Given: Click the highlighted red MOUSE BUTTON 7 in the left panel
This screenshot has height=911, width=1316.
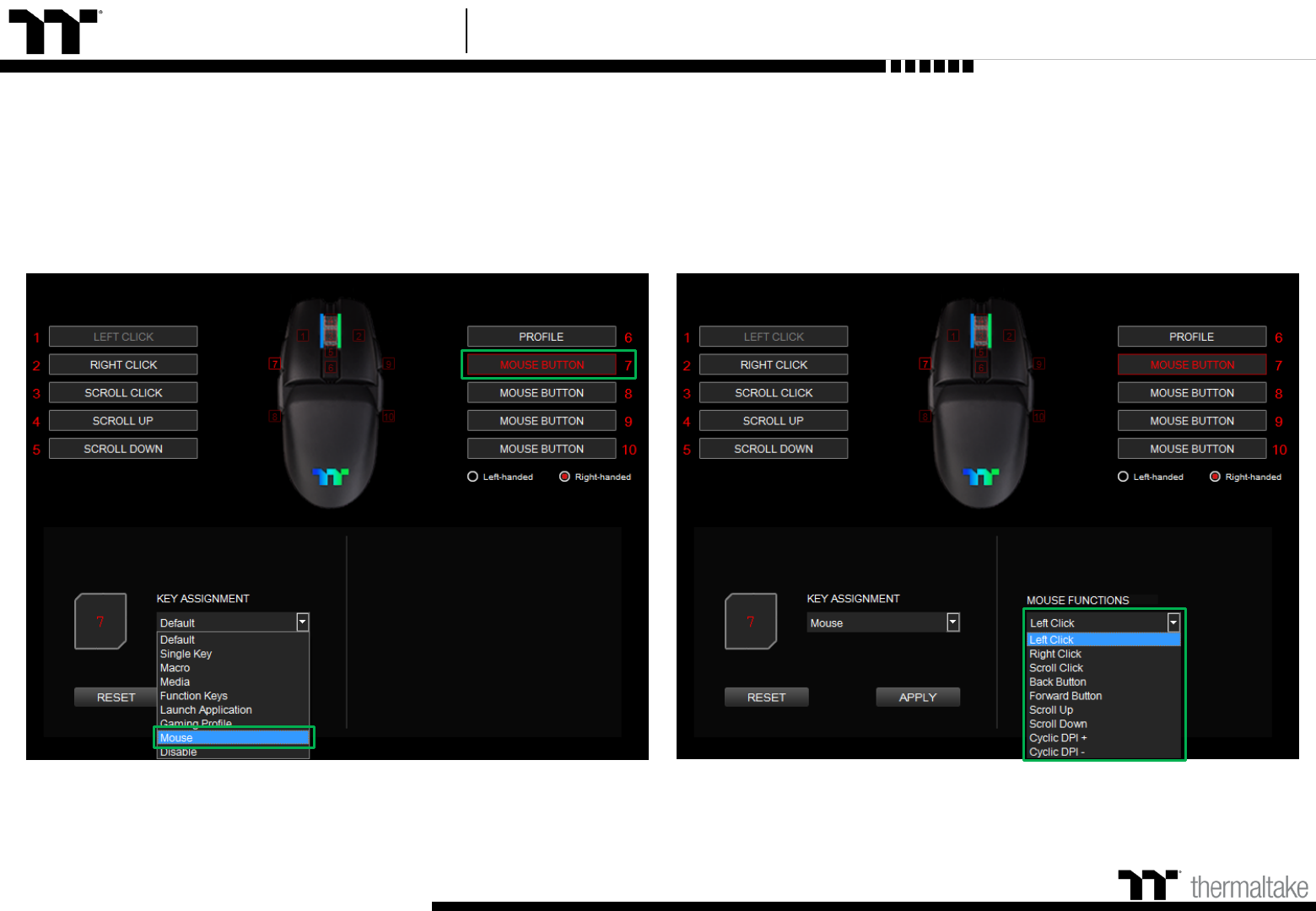Looking at the screenshot, I should coord(542,364).
